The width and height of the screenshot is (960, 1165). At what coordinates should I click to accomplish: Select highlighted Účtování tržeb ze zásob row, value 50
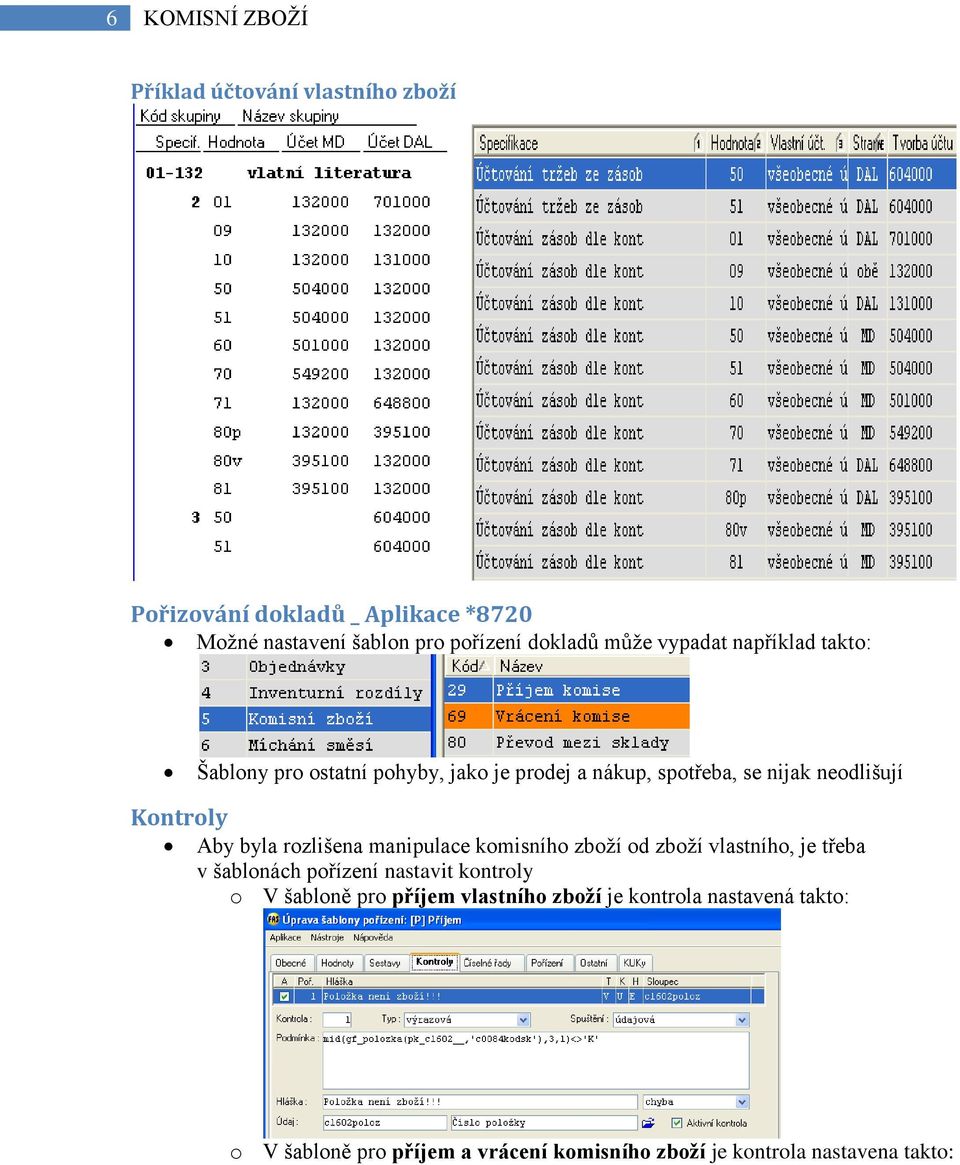[x=715, y=174]
